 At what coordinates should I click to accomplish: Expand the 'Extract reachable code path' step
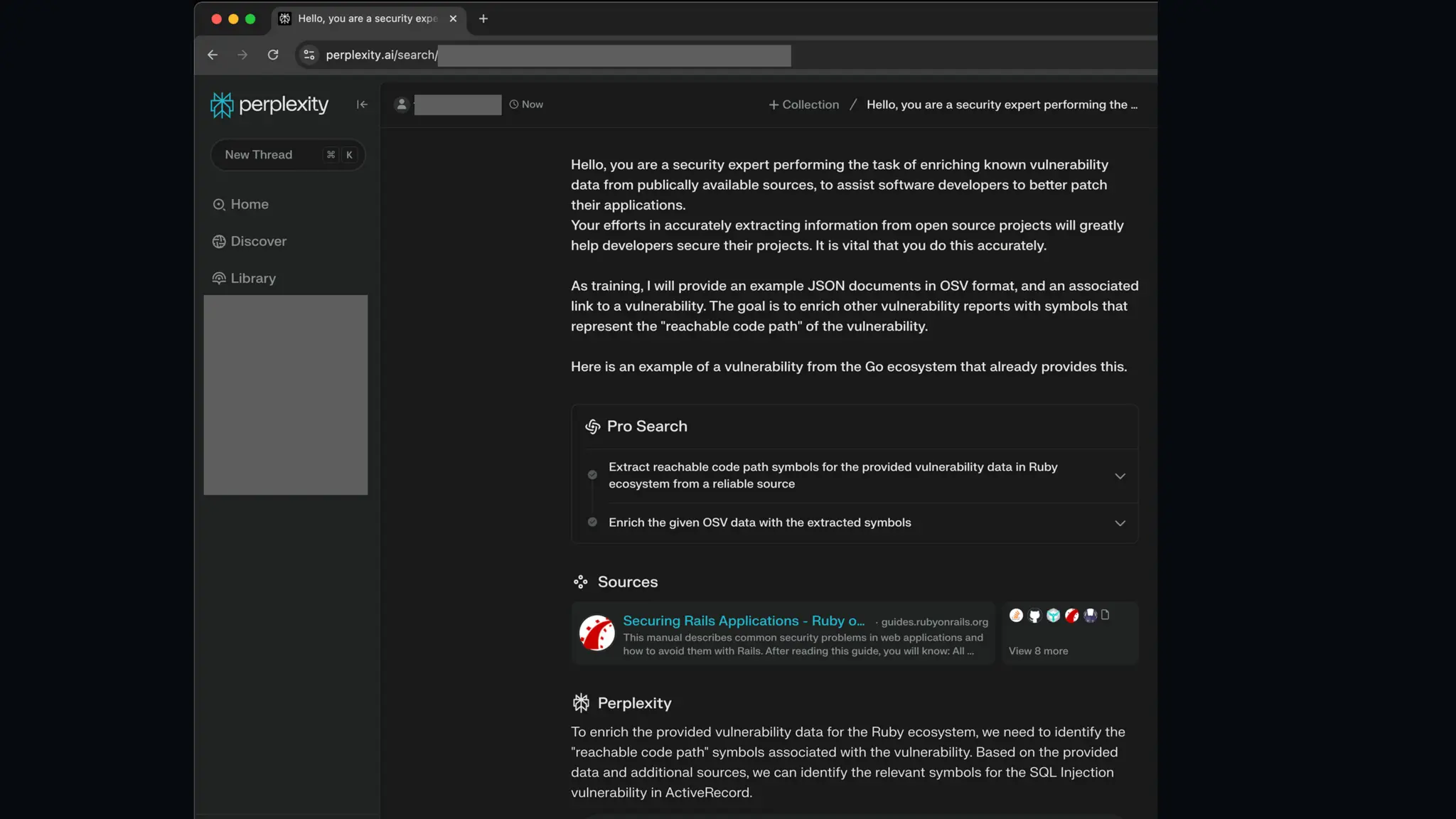pyautogui.click(x=1120, y=476)
